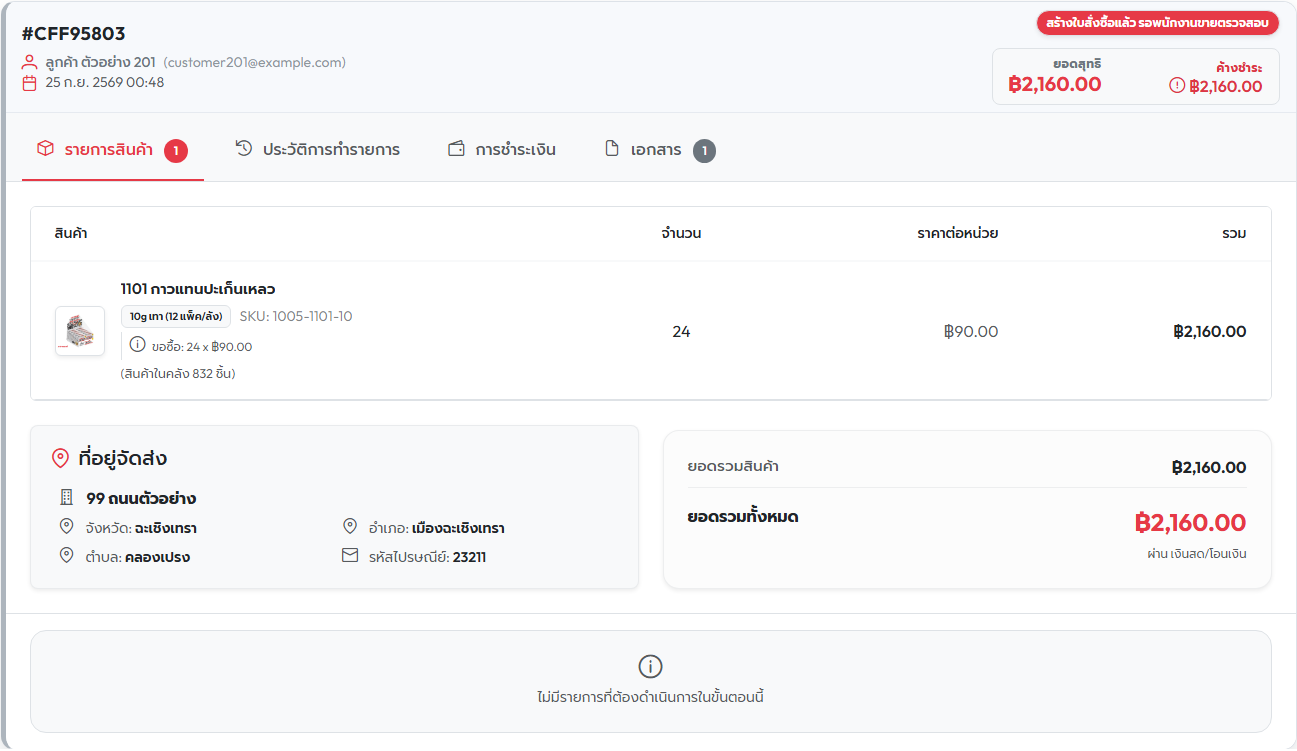Click the pin icon beside อำเภอ
Viewport: 1297px width, 751px height.
point(350,527)
